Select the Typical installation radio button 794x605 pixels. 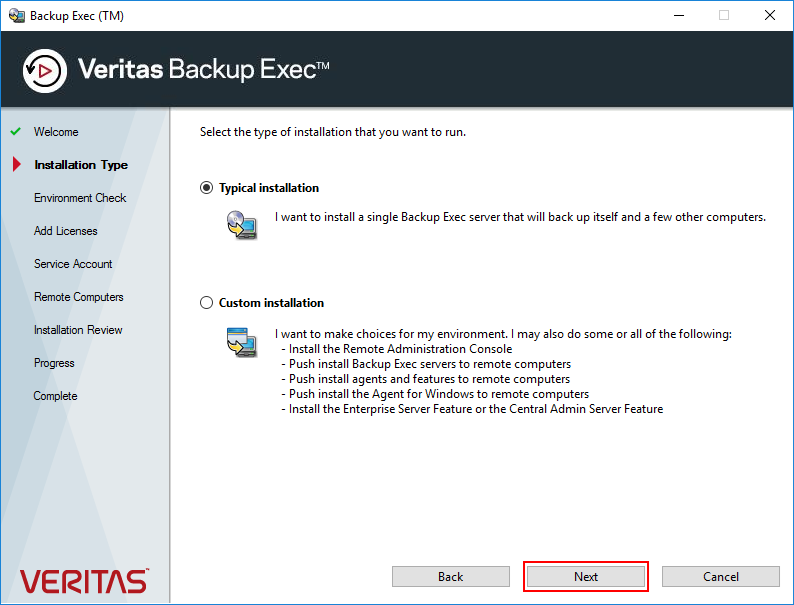[x=206, y=188]
